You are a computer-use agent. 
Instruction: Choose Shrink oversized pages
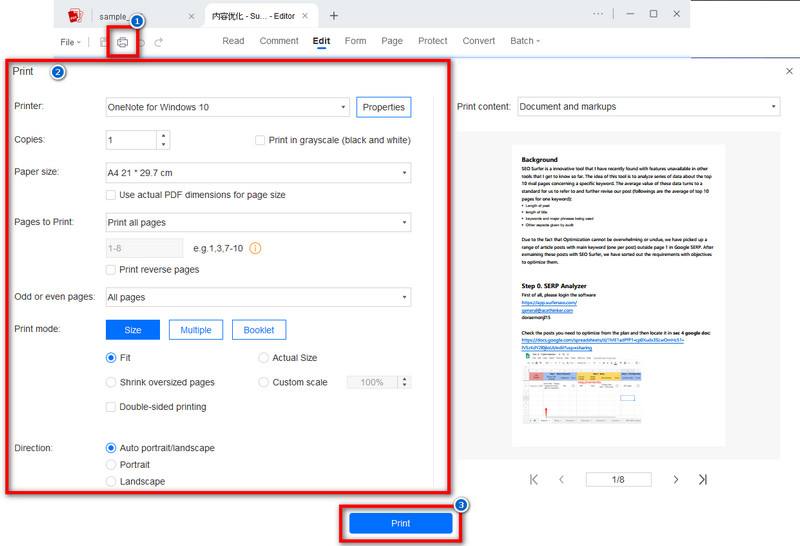tap(111, 382)
